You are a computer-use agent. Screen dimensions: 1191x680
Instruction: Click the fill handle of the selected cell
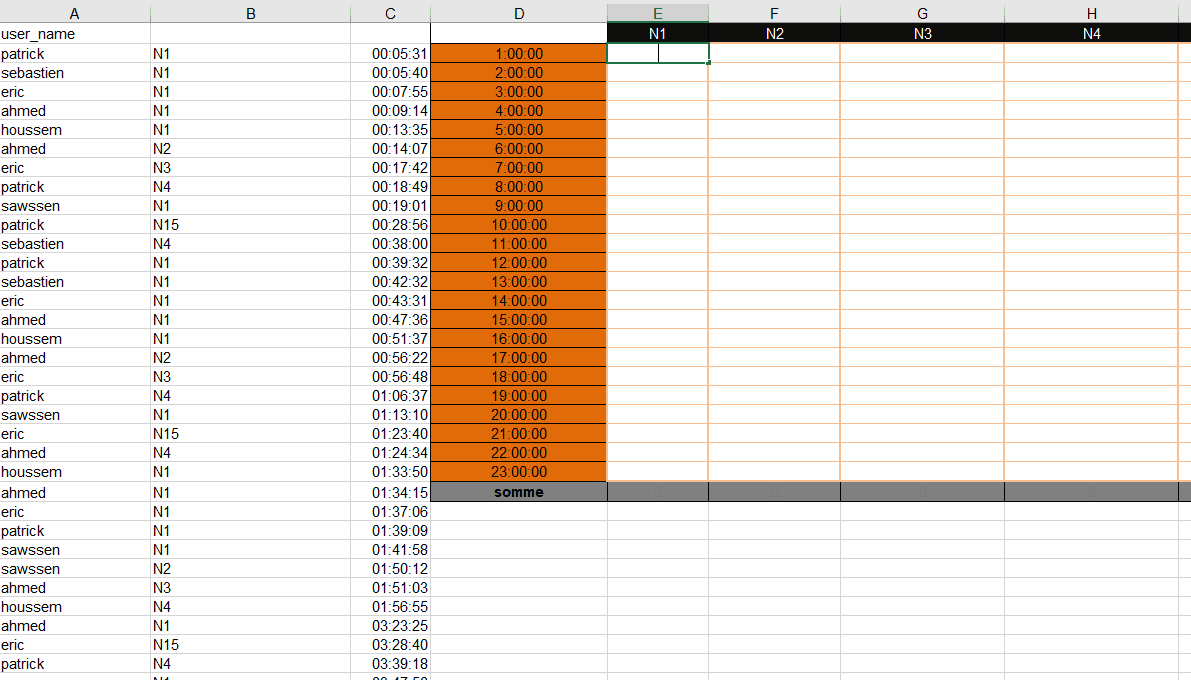pyautogui.click(x=708, y=63)
